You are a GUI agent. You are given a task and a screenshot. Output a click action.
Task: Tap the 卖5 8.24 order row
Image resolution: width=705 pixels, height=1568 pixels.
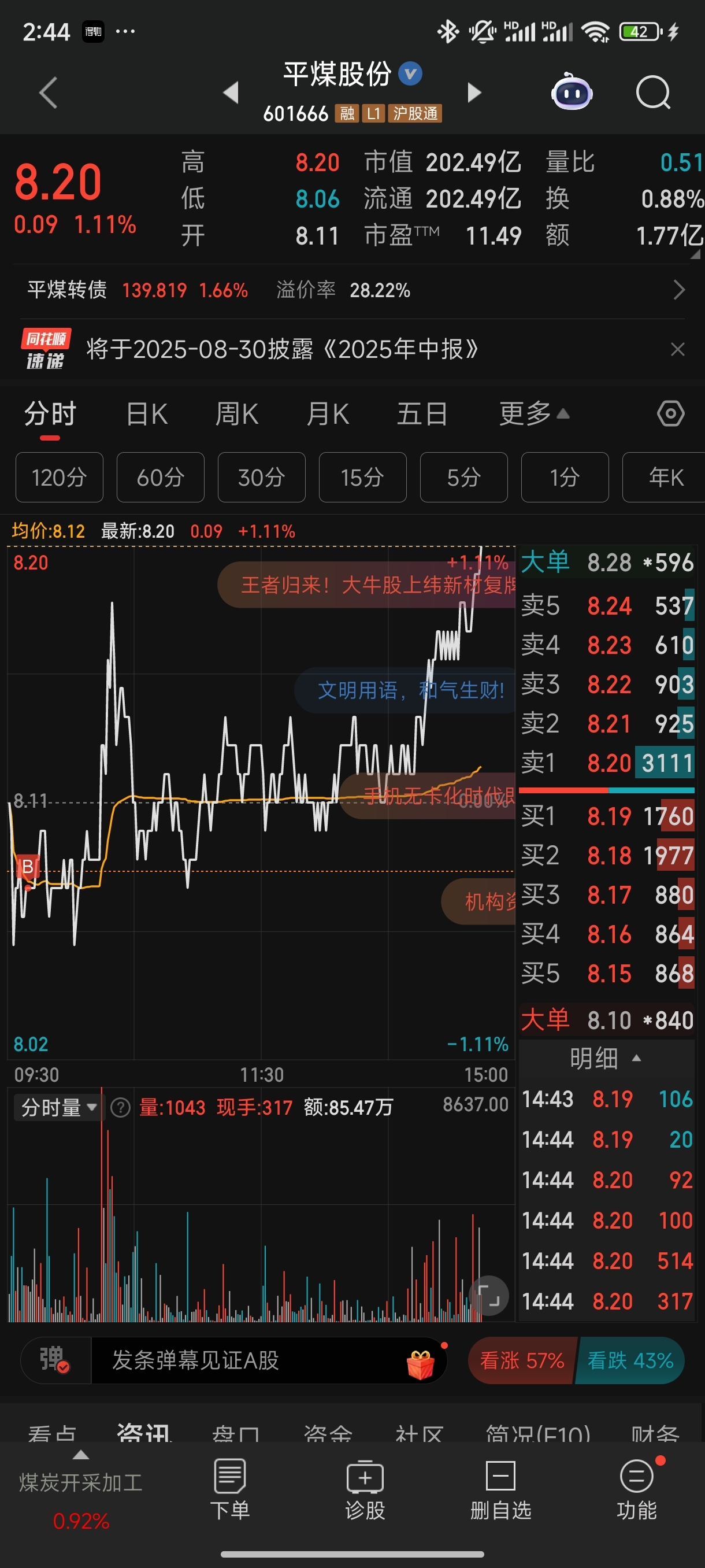[x=607, y=606]
